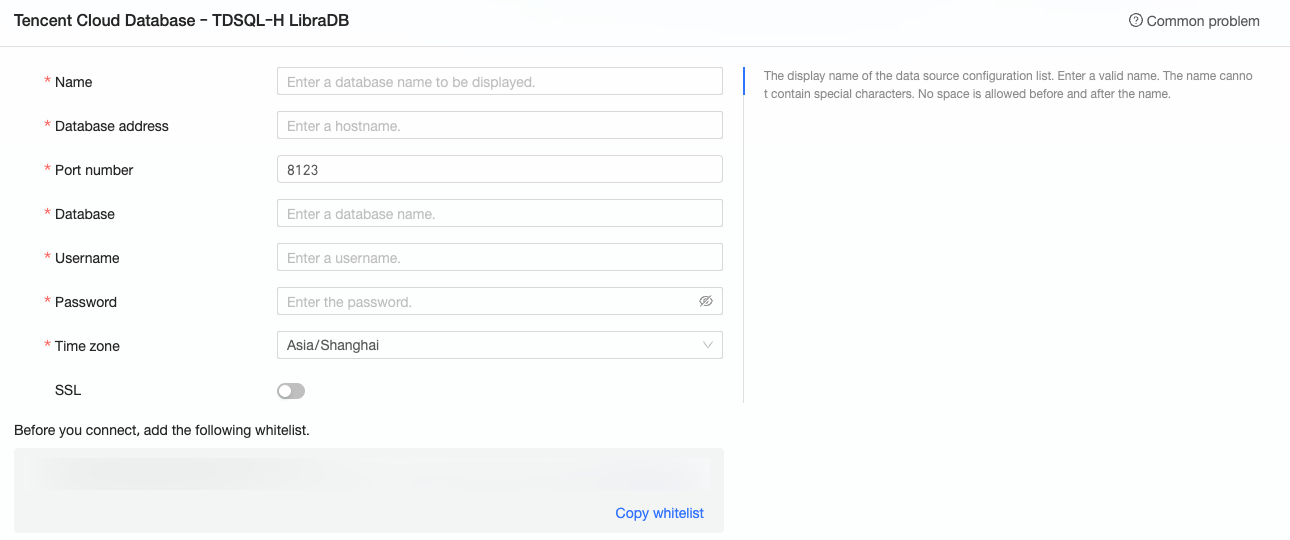1290x540 pixels.
Task: Focus the Database name input field
Action: (499, 213)
